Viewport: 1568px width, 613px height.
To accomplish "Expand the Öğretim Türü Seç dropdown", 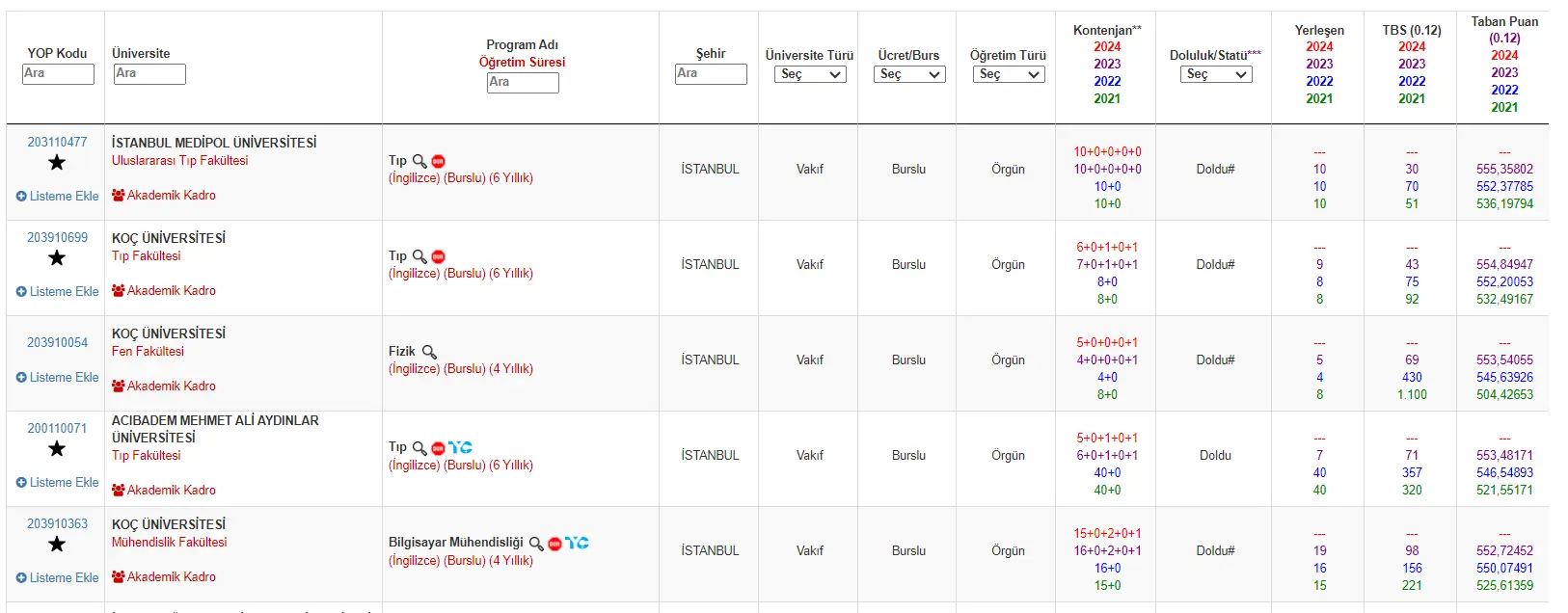I will [1009, 74].
